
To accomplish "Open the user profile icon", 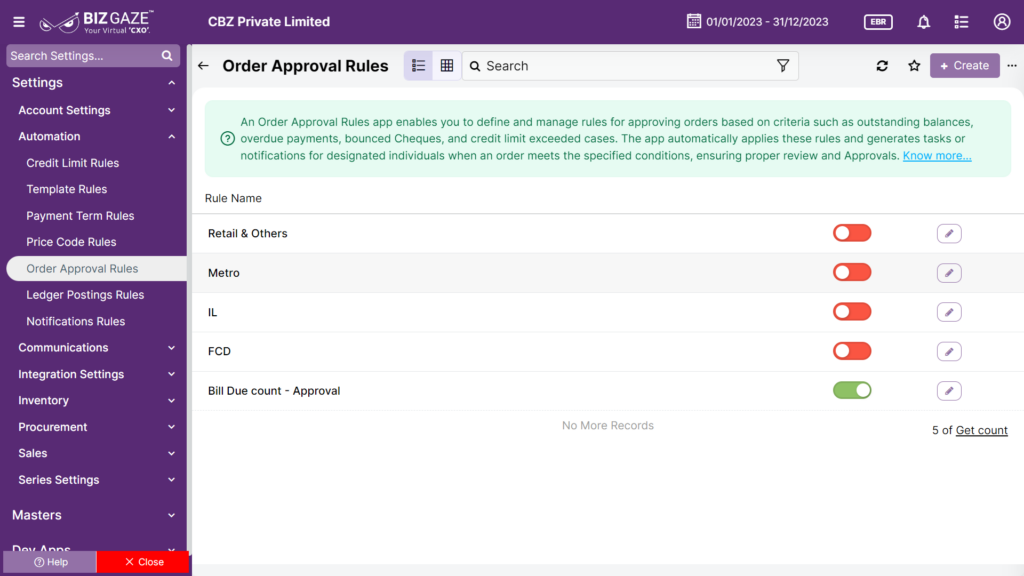I will 1002,22.
